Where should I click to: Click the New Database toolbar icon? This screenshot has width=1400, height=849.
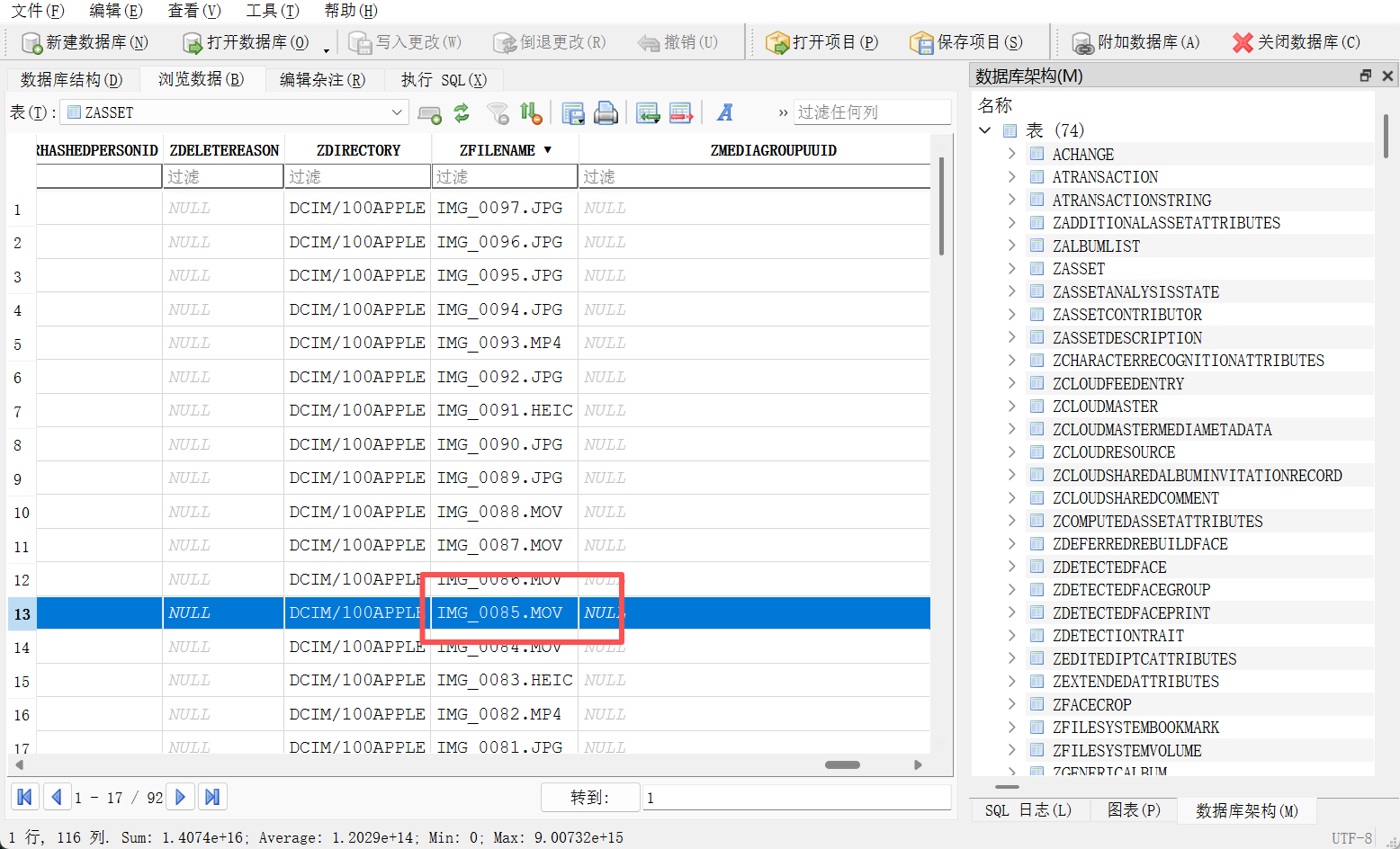click(31, 43)
